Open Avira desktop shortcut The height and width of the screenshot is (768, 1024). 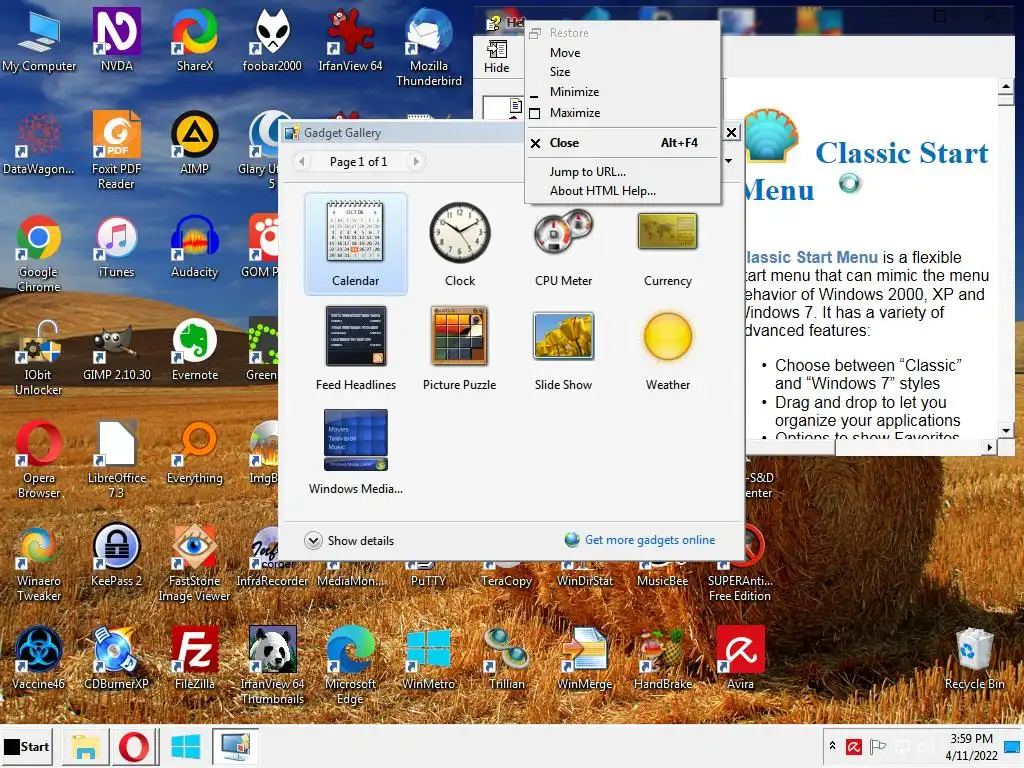tap(741, 658)
